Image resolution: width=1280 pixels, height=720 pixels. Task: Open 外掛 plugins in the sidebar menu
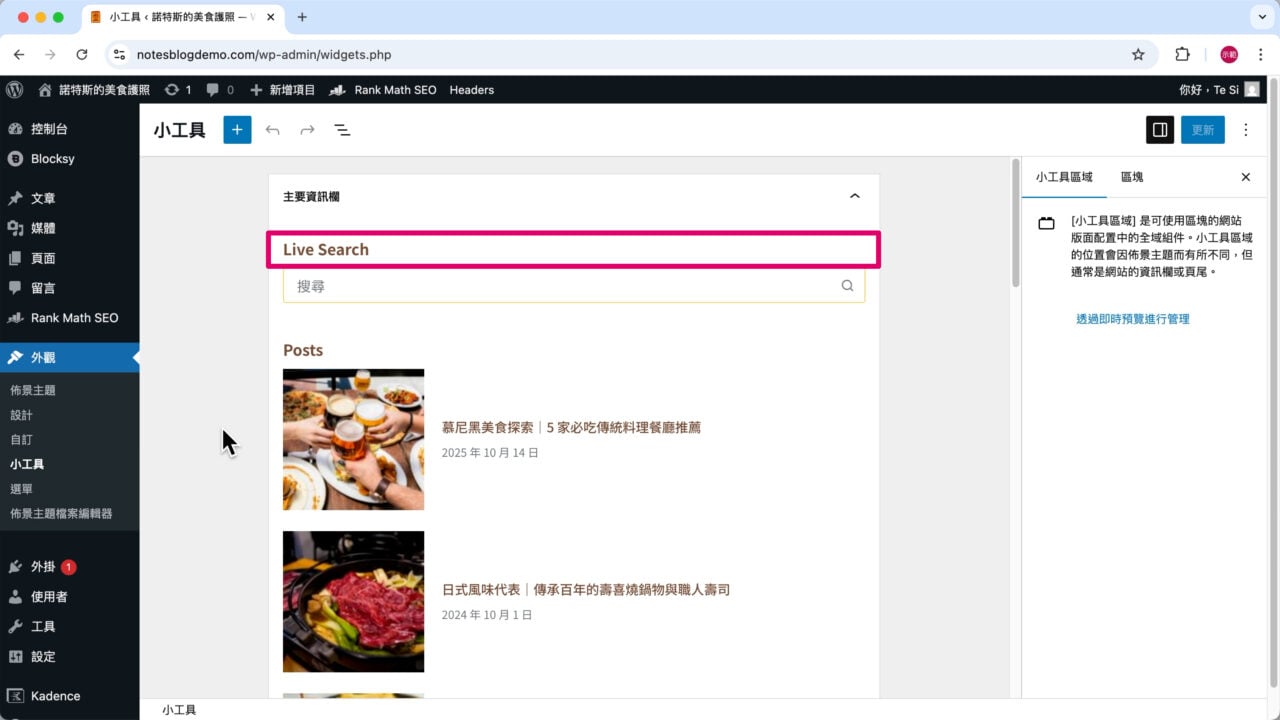coord(42,567)
